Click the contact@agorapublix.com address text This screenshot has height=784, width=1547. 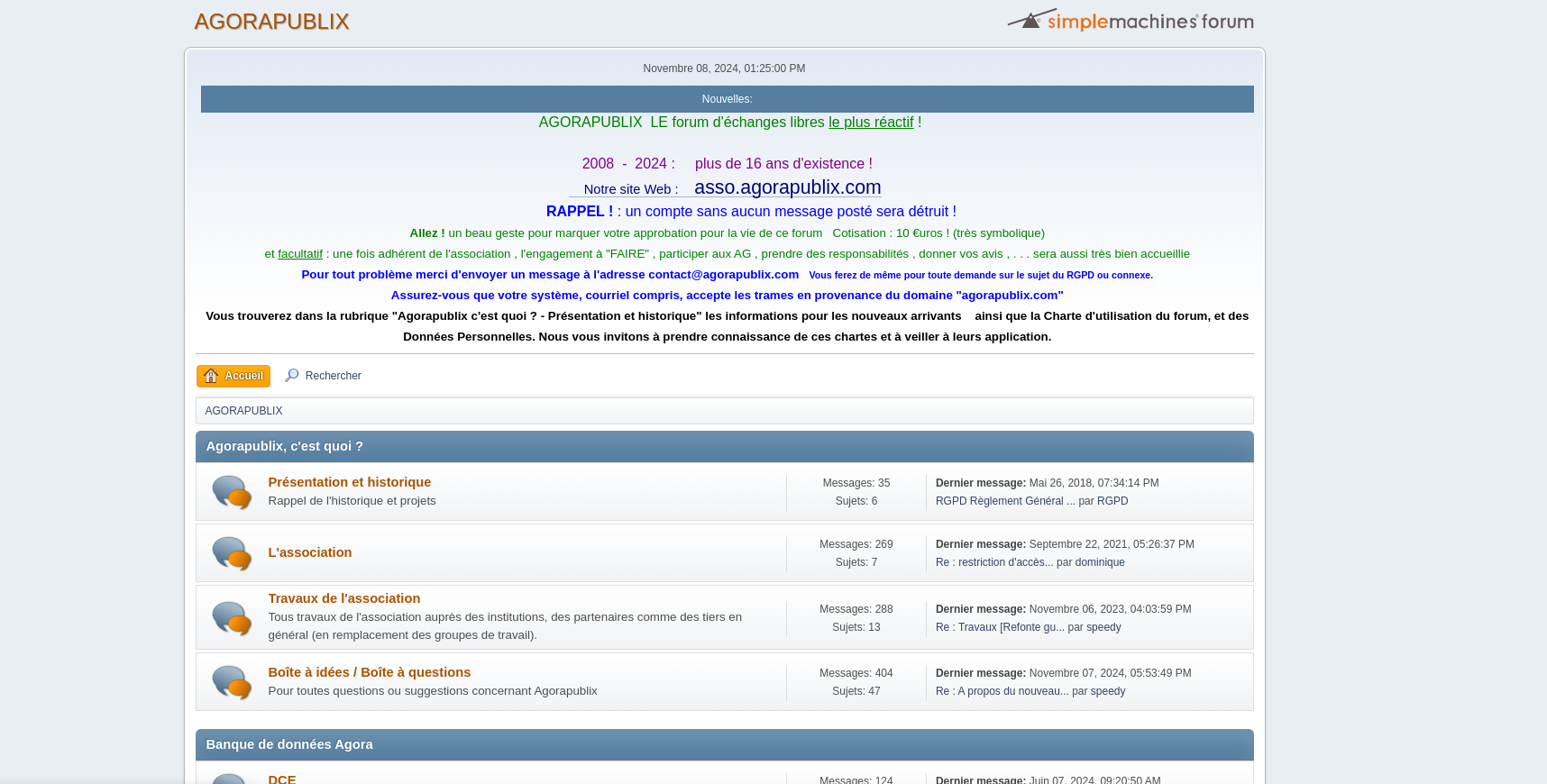723,275
